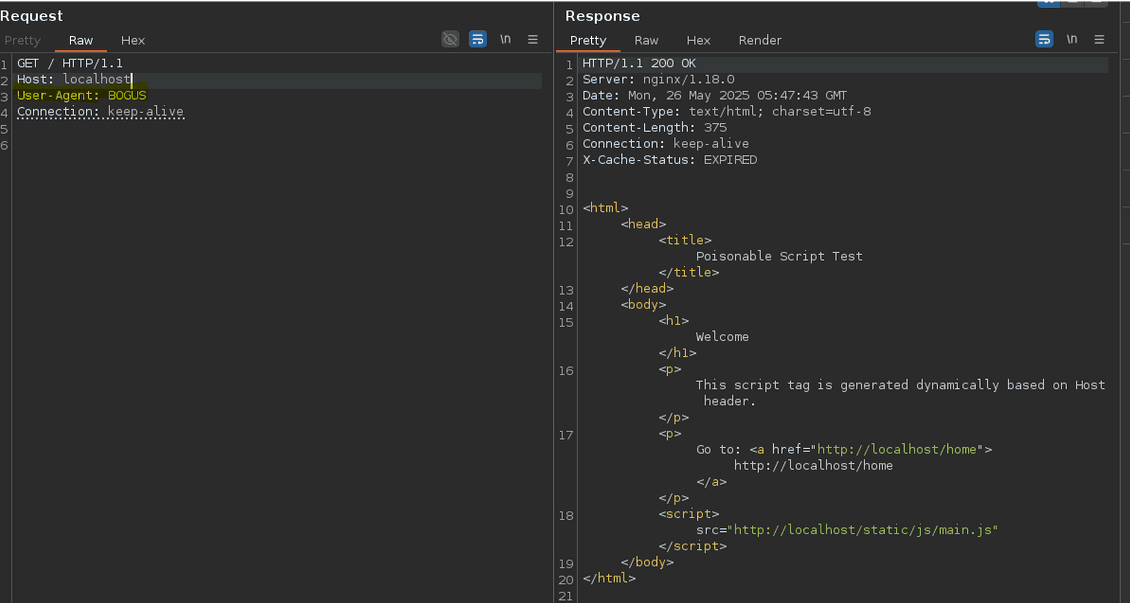Open the Request panel hamburger menu
This screenshot has height=603, width=1130.
[533, 39]
